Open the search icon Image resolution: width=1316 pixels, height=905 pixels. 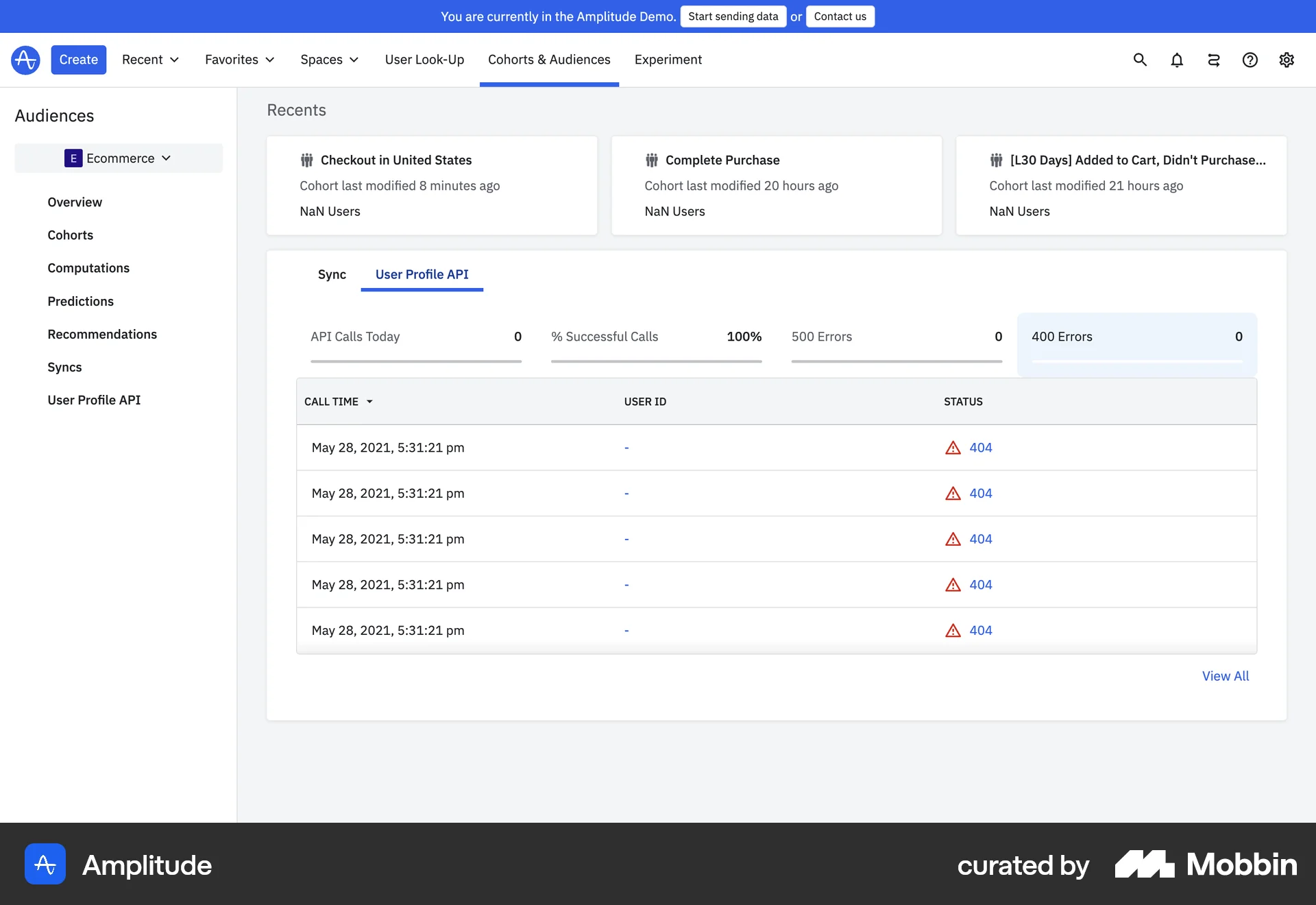pyautogui.click(x=1140, y=60)
